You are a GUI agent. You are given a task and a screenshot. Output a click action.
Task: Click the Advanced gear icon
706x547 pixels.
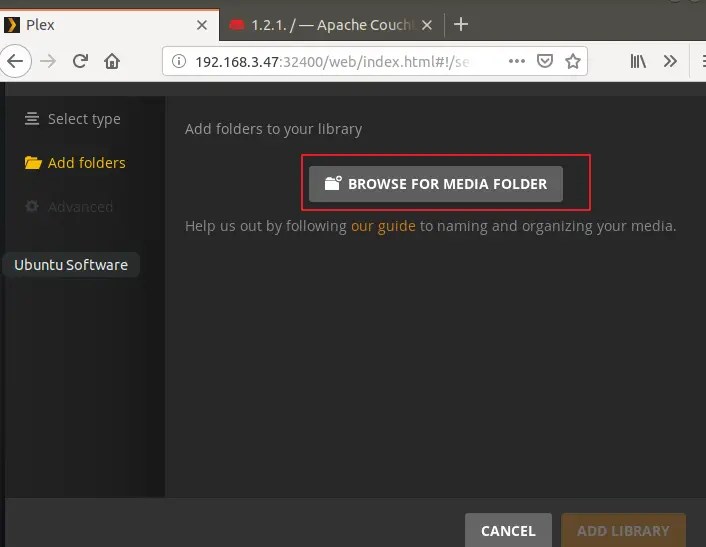32,206
